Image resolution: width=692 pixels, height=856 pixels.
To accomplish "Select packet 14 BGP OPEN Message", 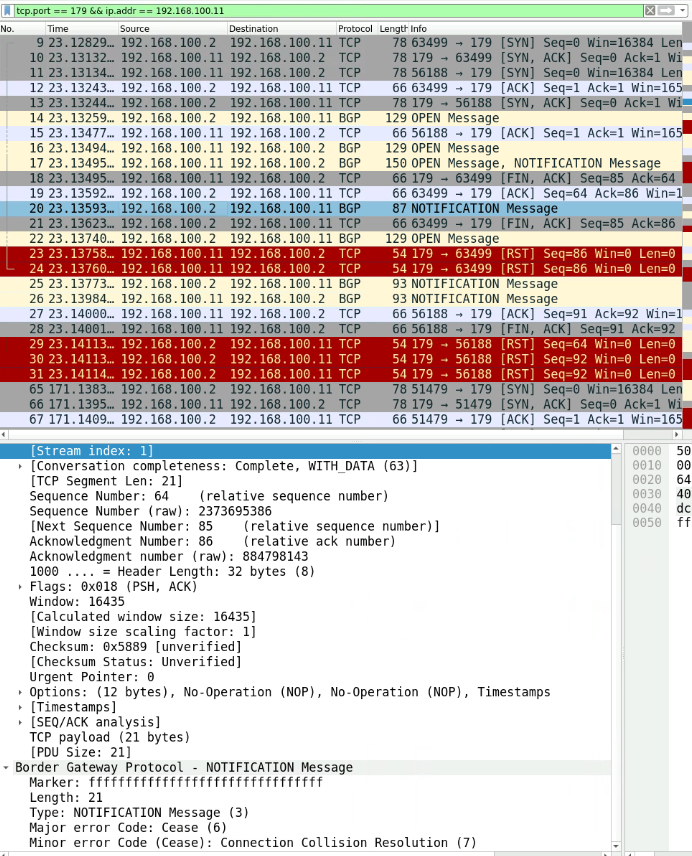I will click(341, 118).
